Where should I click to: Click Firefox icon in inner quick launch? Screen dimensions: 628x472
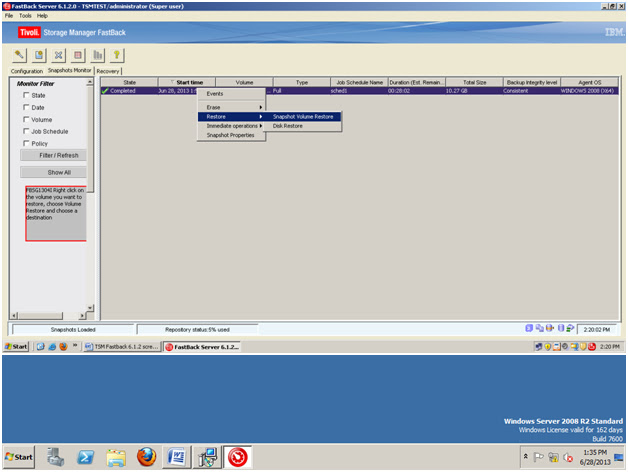click(x=63, y=347)
